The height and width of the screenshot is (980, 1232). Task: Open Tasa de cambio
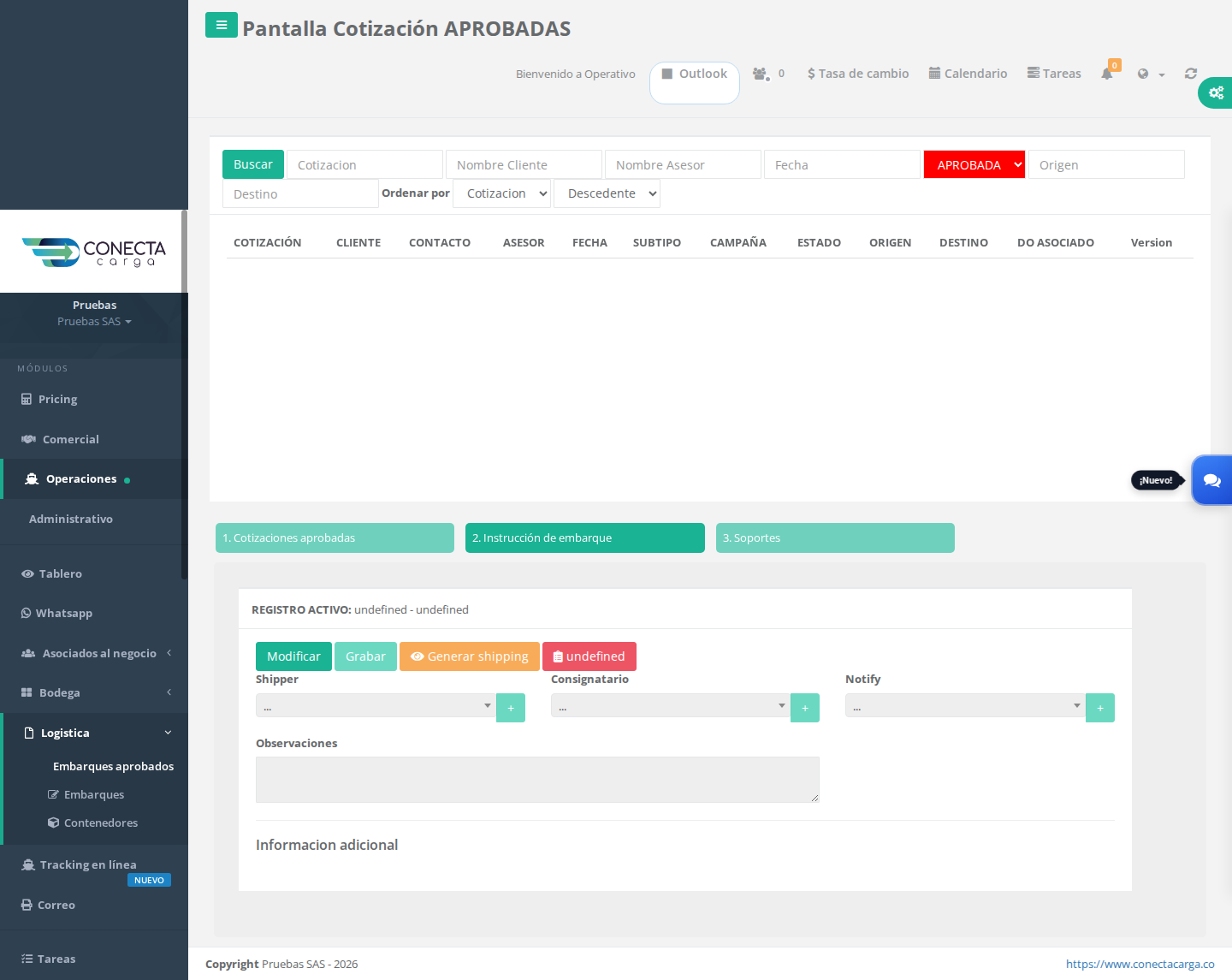coord(858,74)
